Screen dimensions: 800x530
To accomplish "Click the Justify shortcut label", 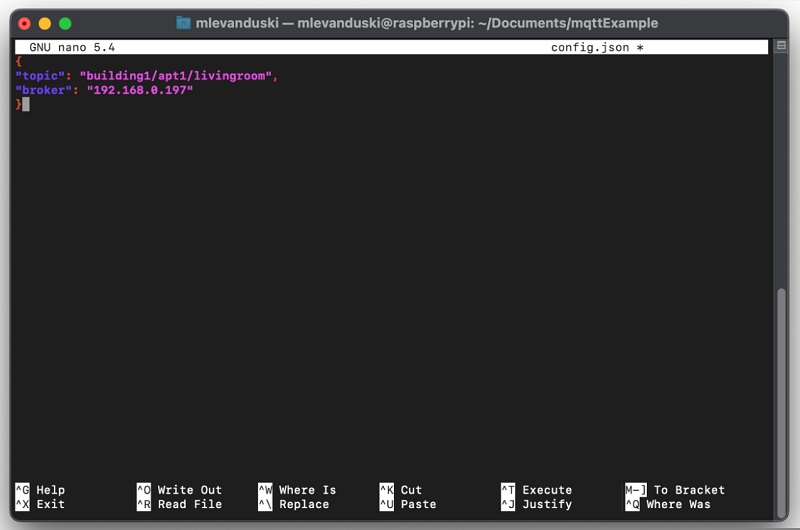I will 547,504.
